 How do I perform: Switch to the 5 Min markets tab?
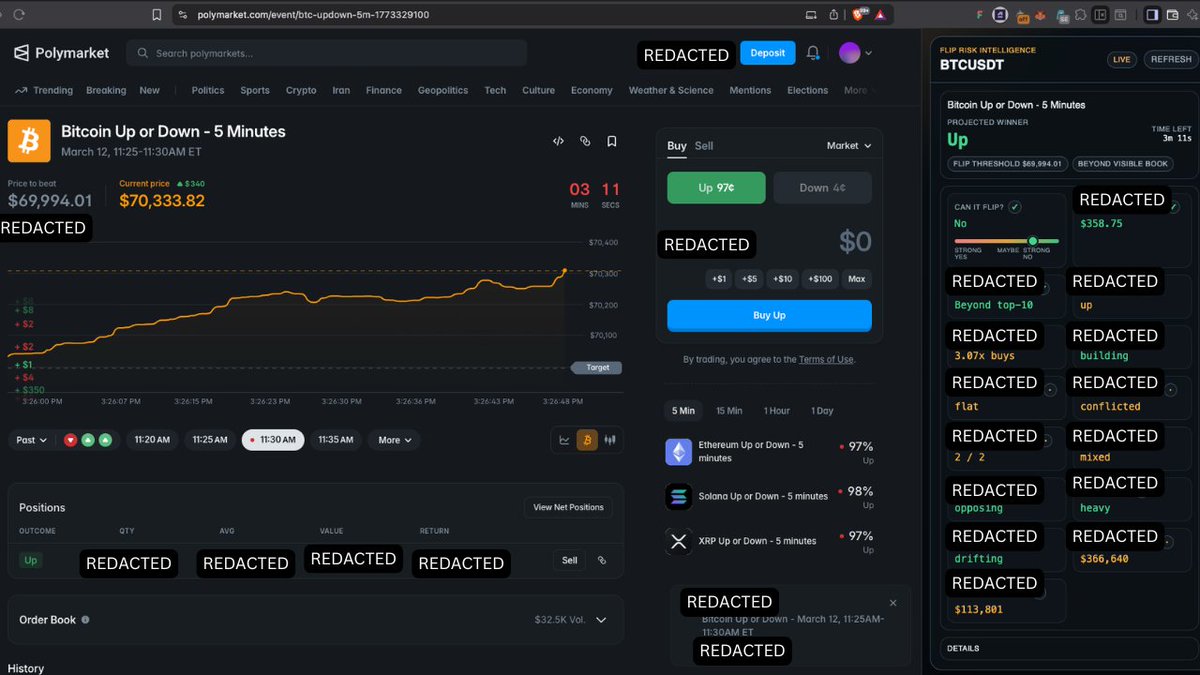(x=684, y=411)
